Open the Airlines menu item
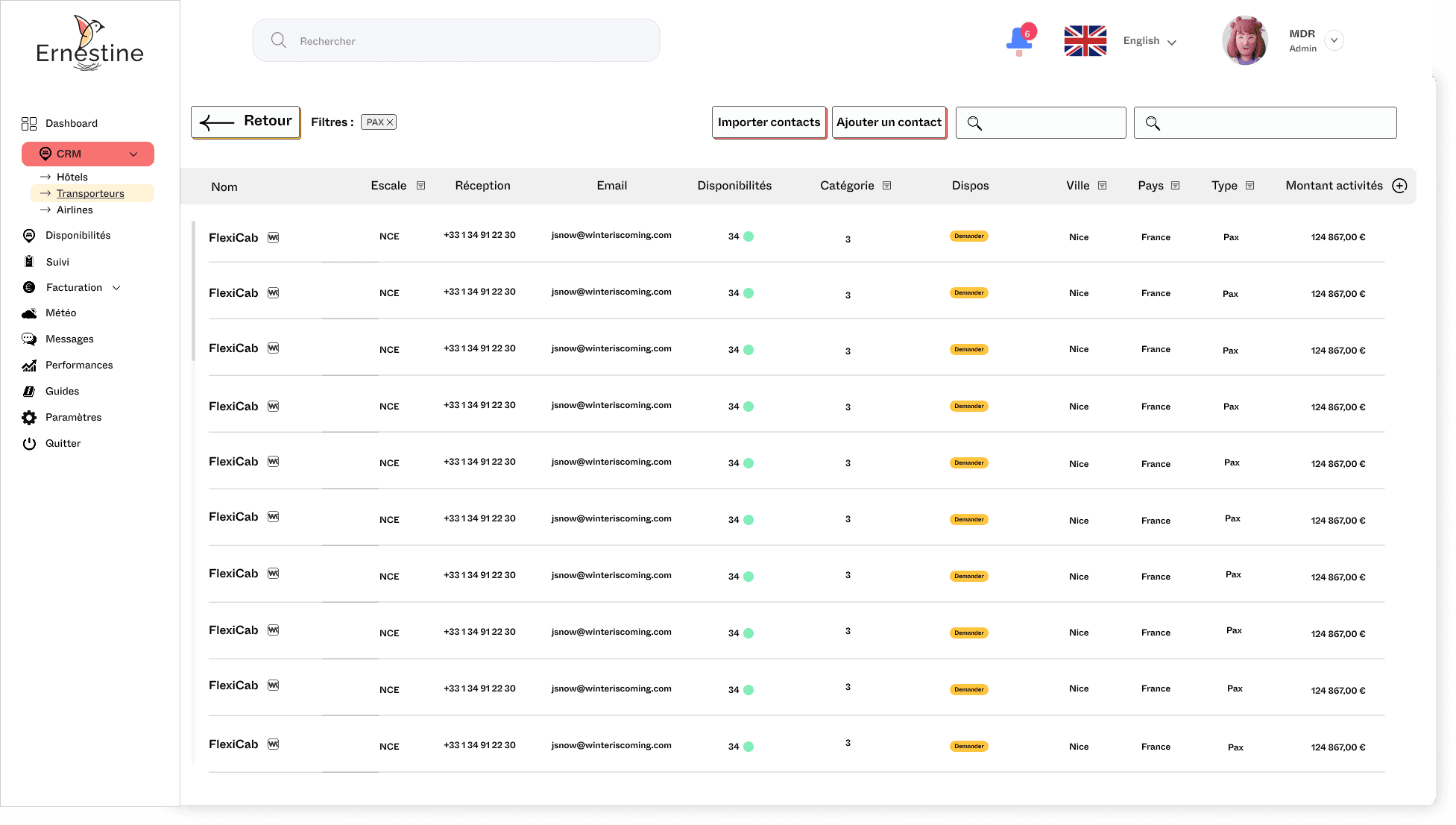The width and height of the screenshot is (1456, 825). (x=75, y=210)
